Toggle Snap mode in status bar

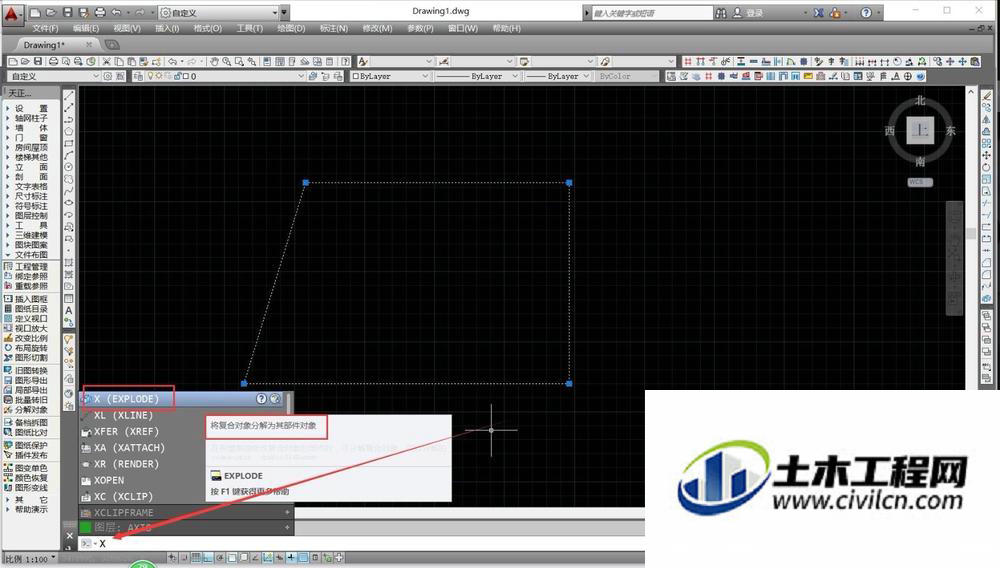184,558
